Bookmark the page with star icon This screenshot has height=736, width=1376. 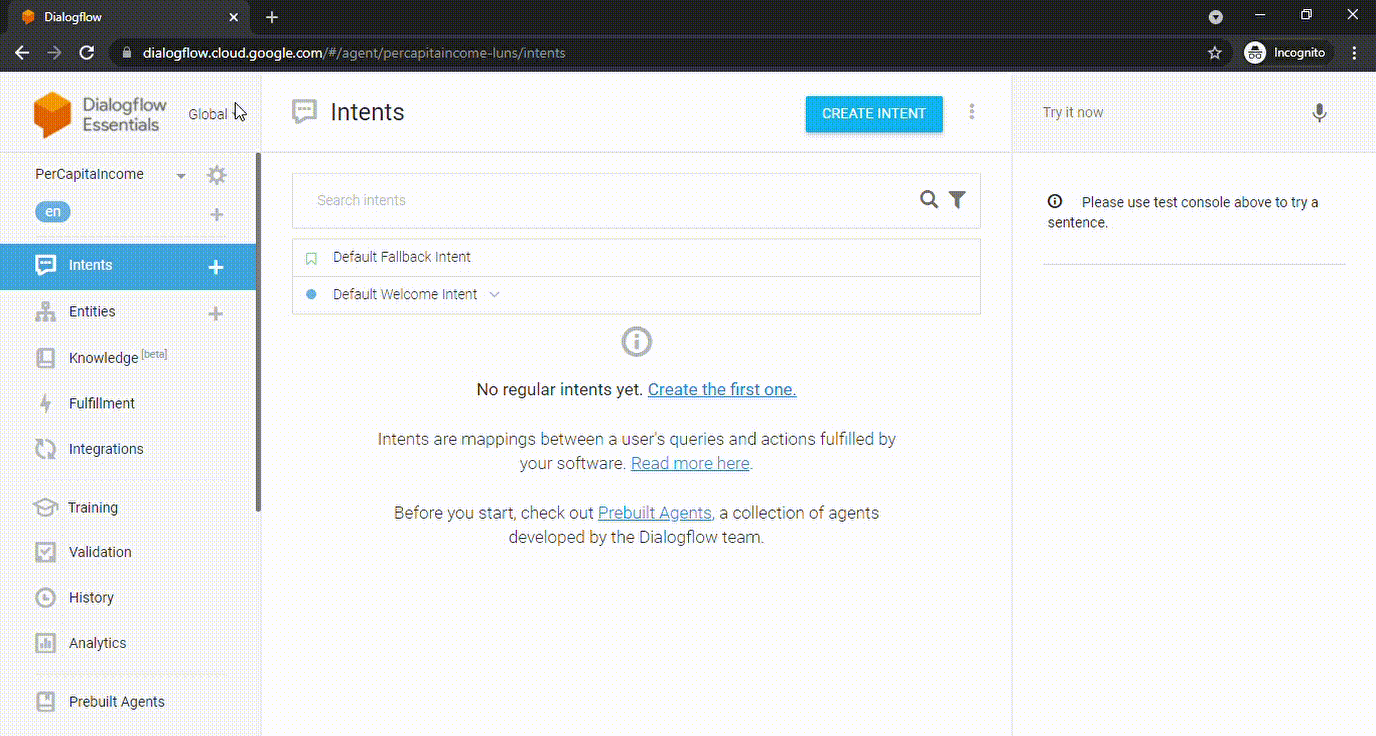(1215, 53)
